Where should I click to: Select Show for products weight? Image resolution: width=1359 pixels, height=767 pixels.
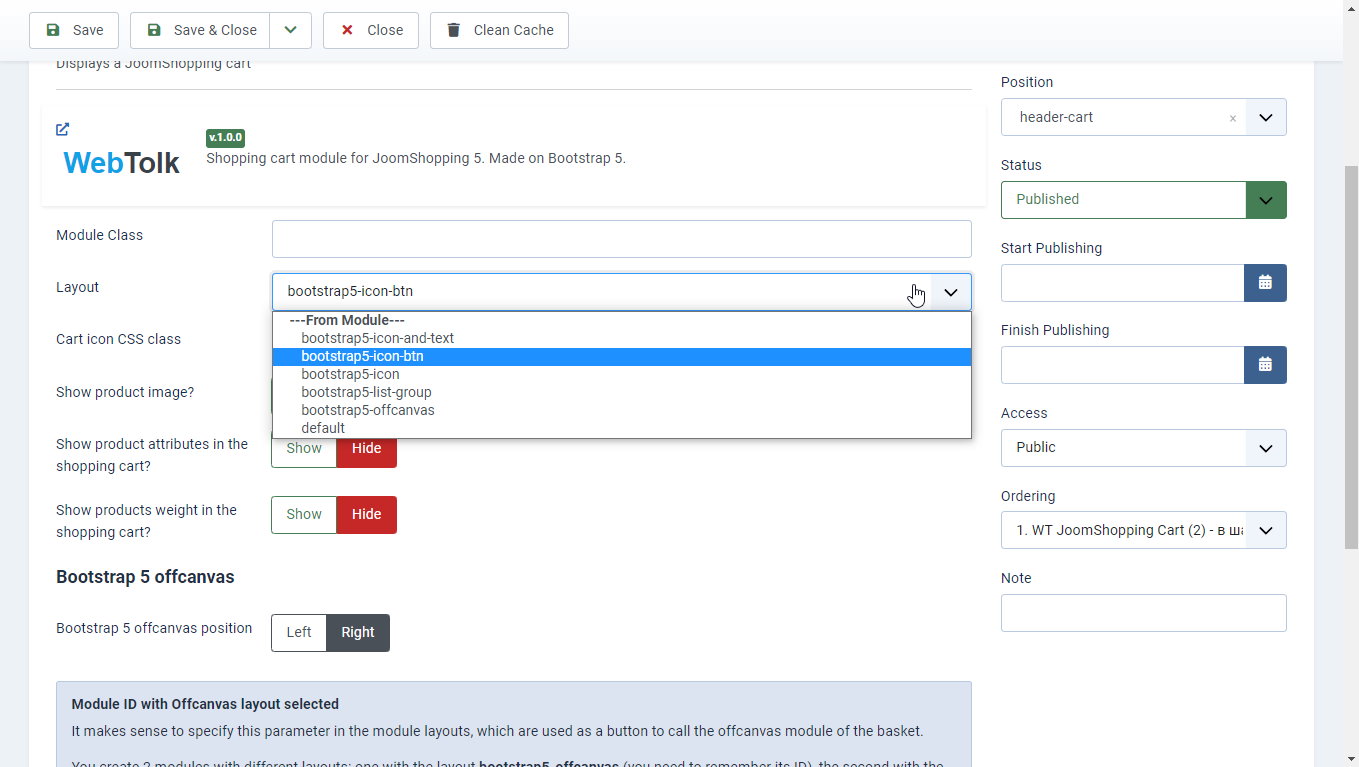coord(304,514)
